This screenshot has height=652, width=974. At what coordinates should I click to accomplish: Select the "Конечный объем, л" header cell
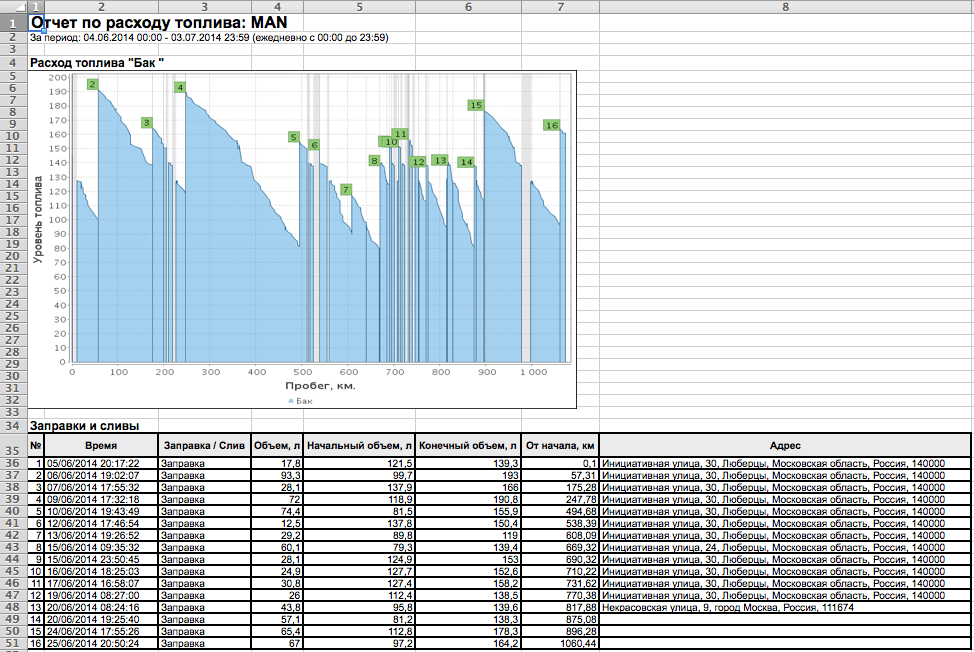pyautogui.click(x=468, y=445)
